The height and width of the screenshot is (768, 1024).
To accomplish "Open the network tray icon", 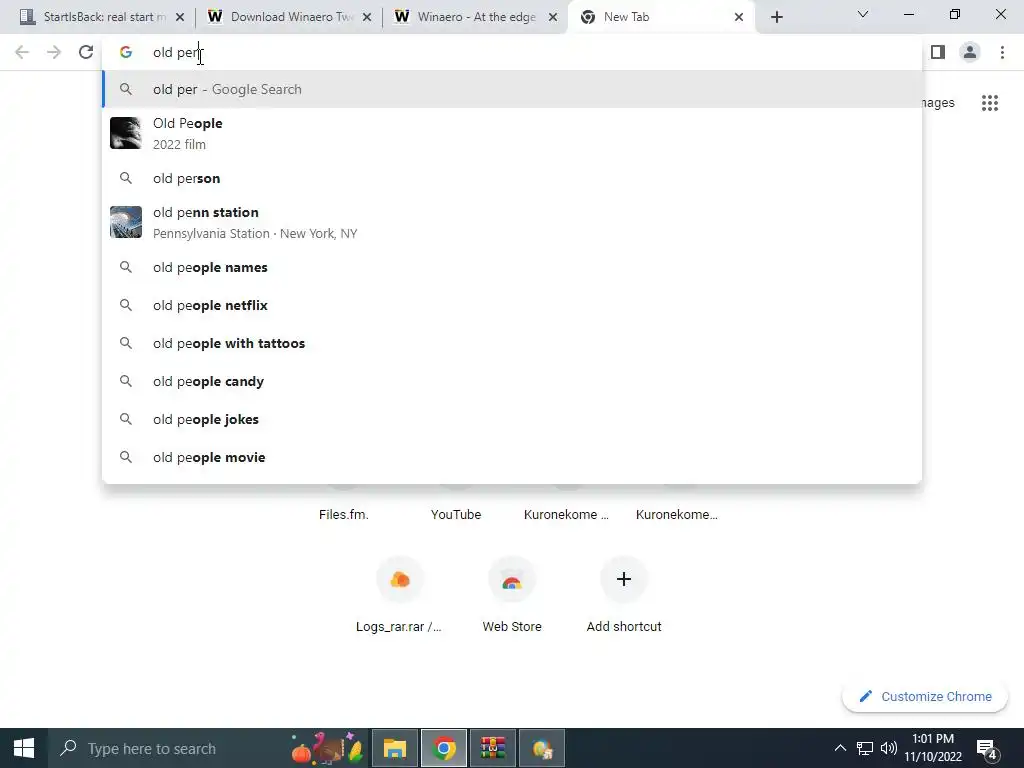I will (865, 748).
